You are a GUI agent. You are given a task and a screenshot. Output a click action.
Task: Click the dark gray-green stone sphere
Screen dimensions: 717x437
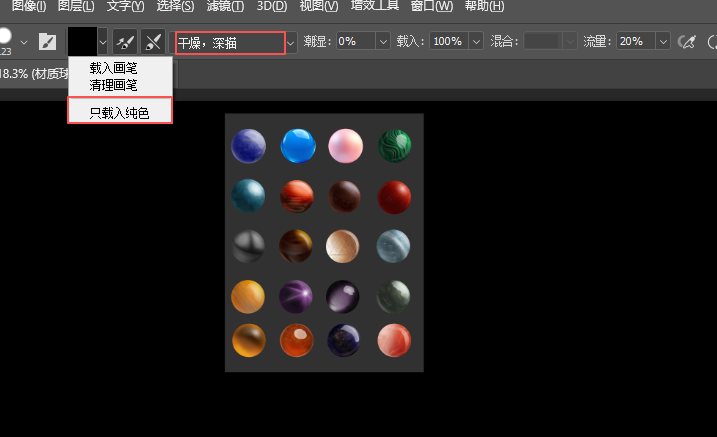coord(393,296)
